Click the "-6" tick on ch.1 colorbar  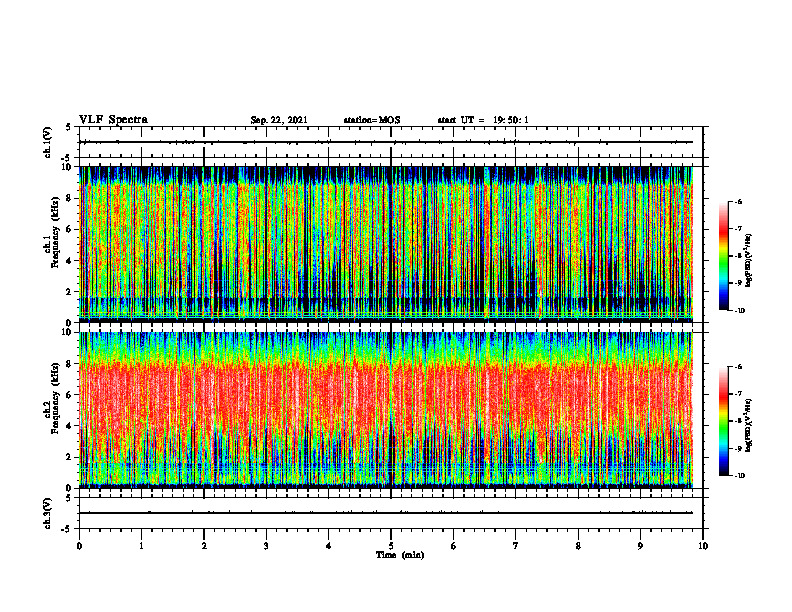coord(739,201)
